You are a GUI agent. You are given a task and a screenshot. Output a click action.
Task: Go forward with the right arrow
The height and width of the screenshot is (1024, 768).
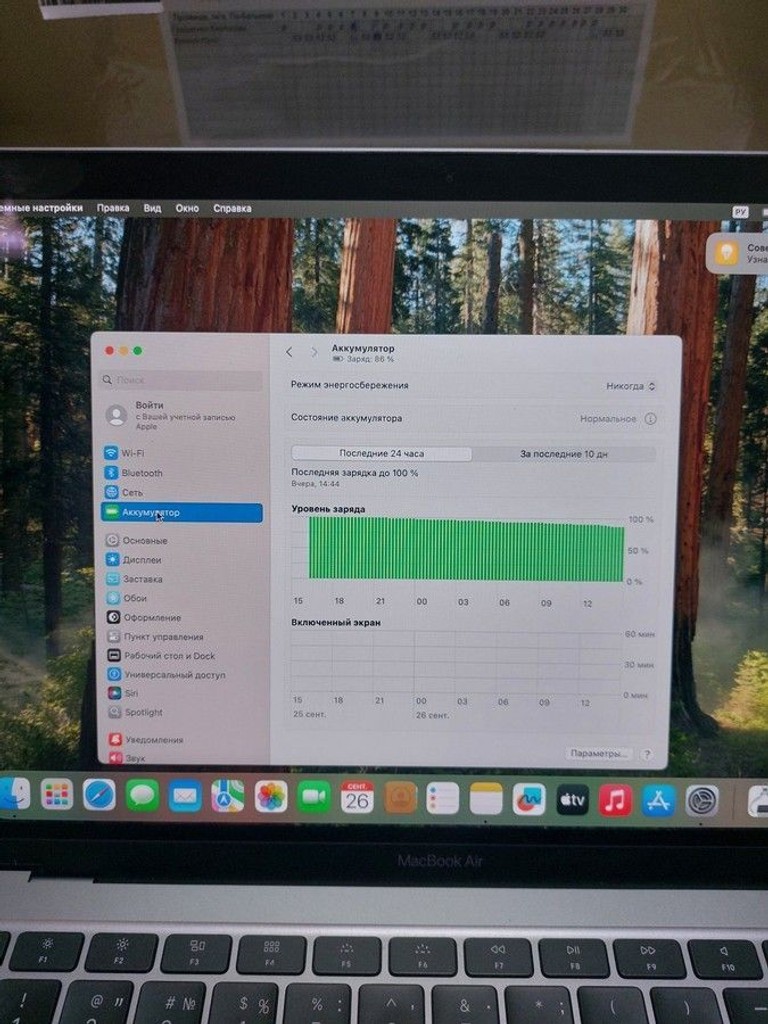(314, 352)
